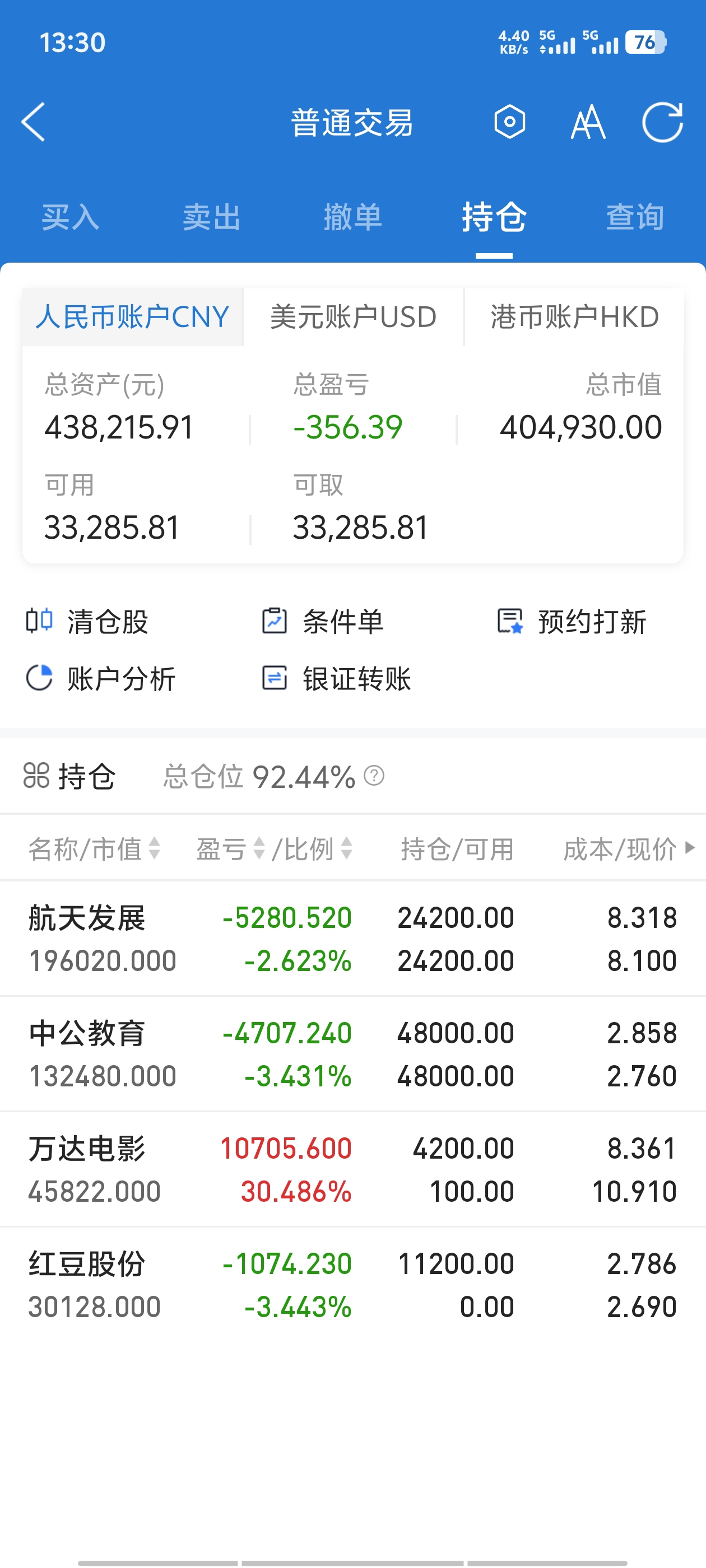Switch to the 卖出 tab
This screenshot has width=706, height=1568.
[211, 217]
